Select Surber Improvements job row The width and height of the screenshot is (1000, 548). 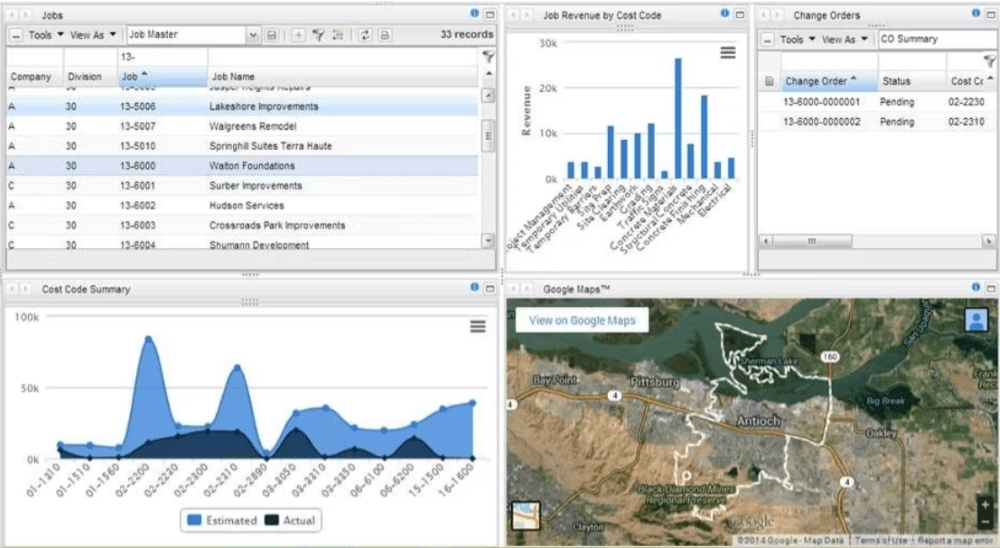pyautogui.click(x=242, y=186)
